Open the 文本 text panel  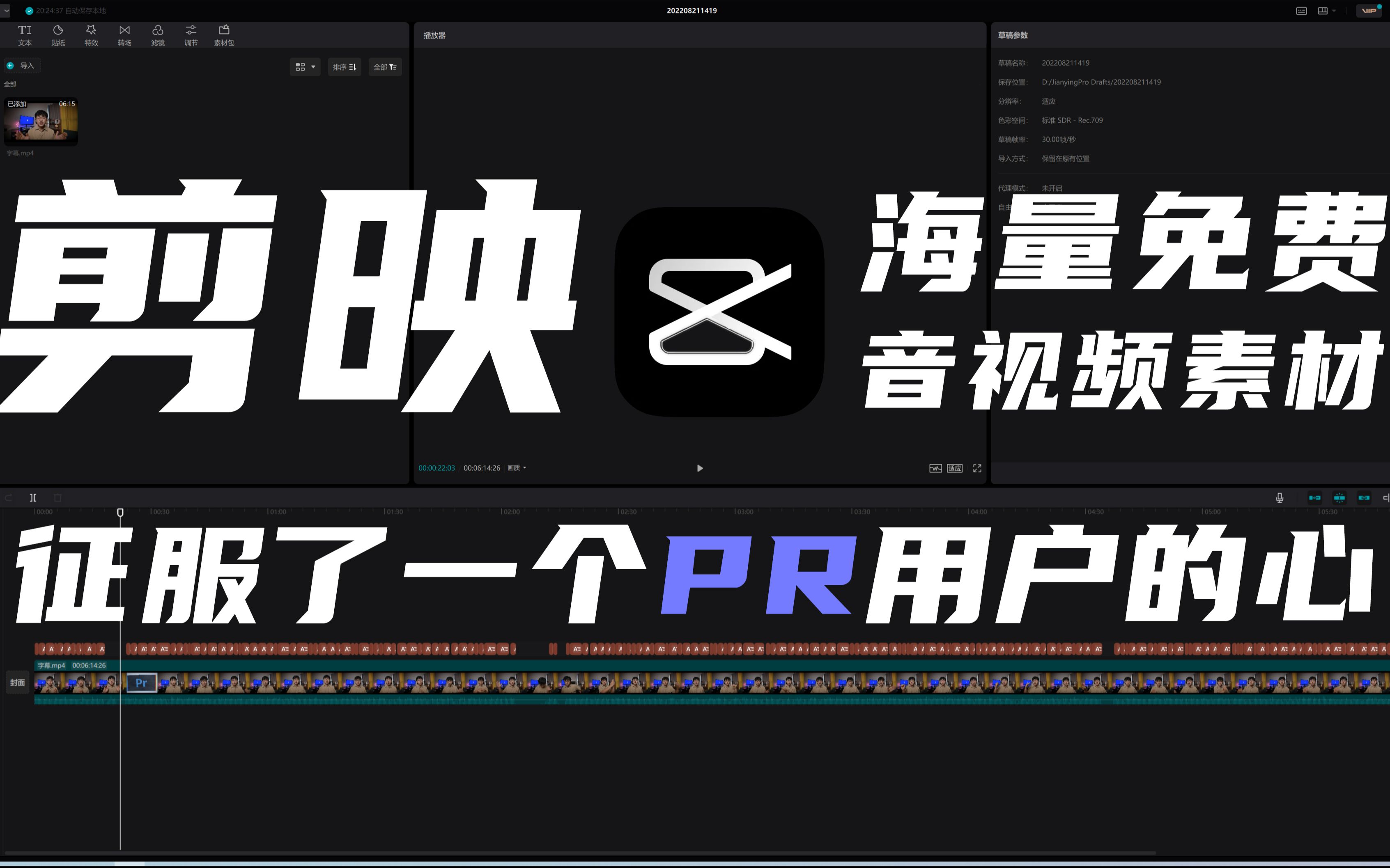(25, 35)
